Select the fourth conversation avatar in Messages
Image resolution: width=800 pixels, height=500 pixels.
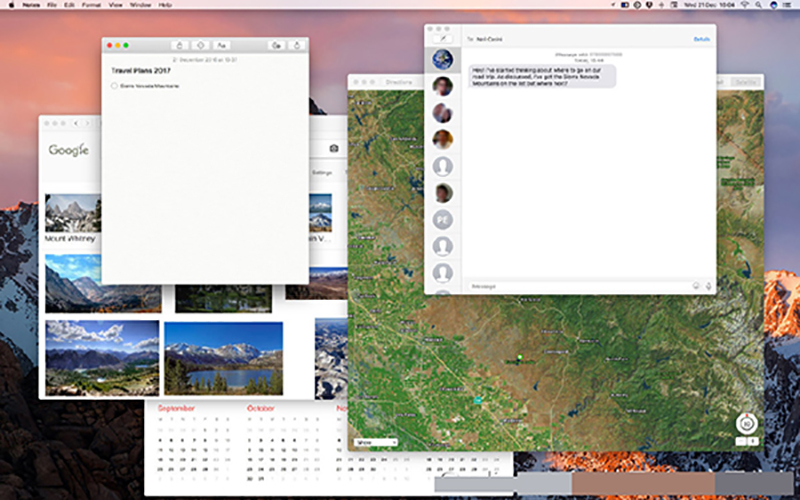coord(442,139)
